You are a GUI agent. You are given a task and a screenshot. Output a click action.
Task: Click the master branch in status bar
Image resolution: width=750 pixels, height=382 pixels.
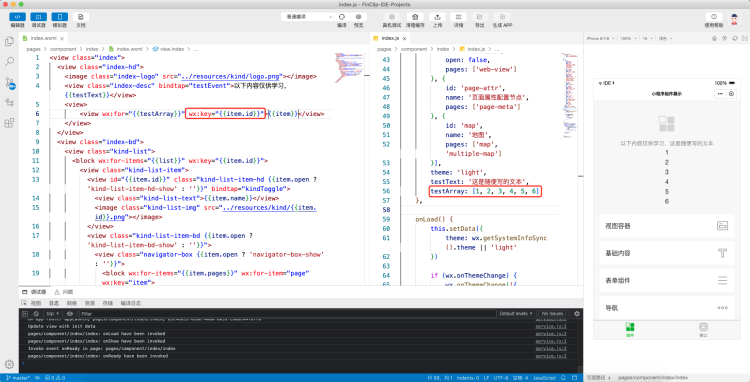point(18,378)
